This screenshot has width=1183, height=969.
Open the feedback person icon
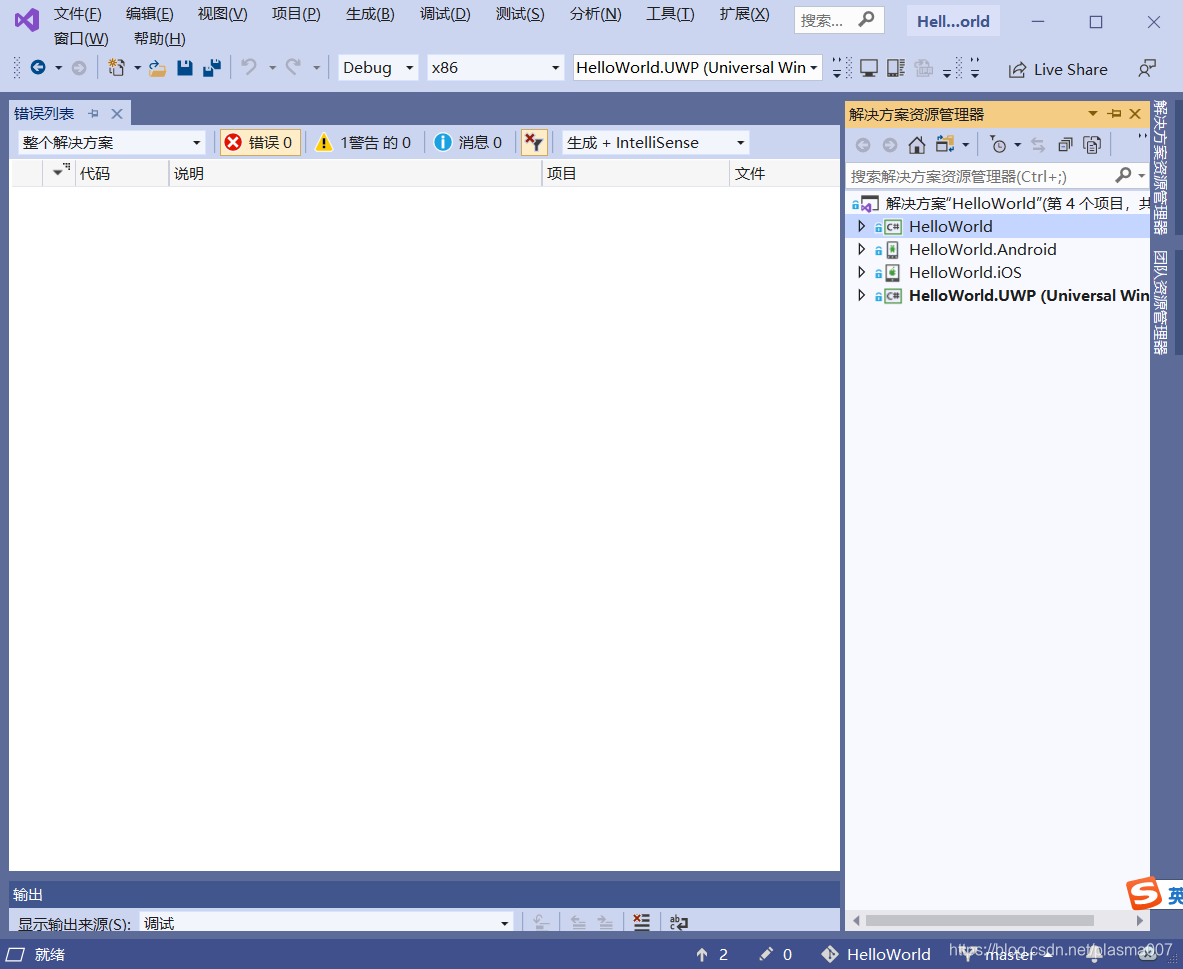click(1147, 69)
